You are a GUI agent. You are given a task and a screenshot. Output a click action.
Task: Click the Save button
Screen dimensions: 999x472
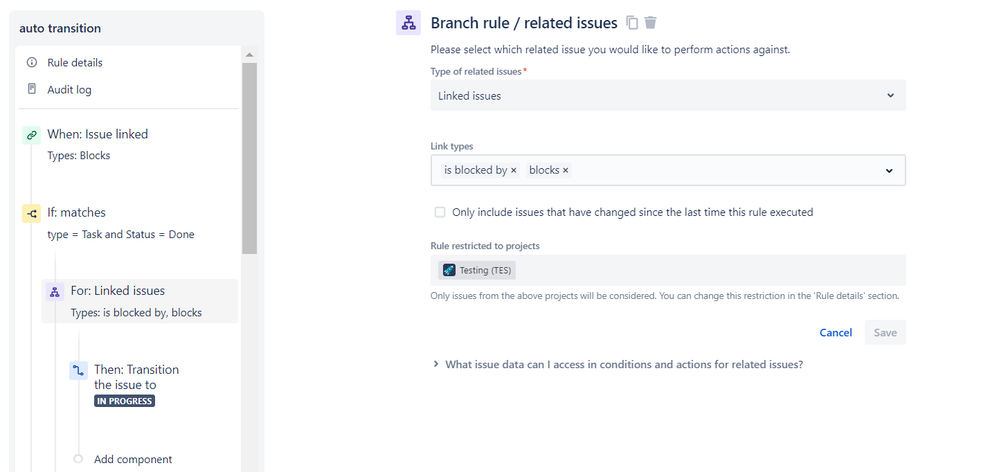click(x=885, y=333)
